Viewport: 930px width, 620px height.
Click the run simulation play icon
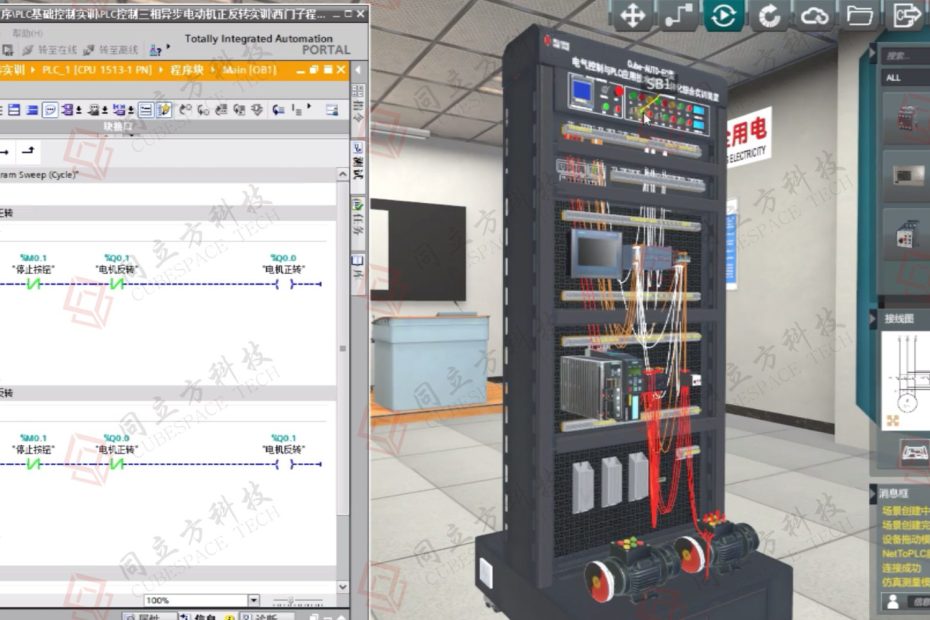pos(724,15)
